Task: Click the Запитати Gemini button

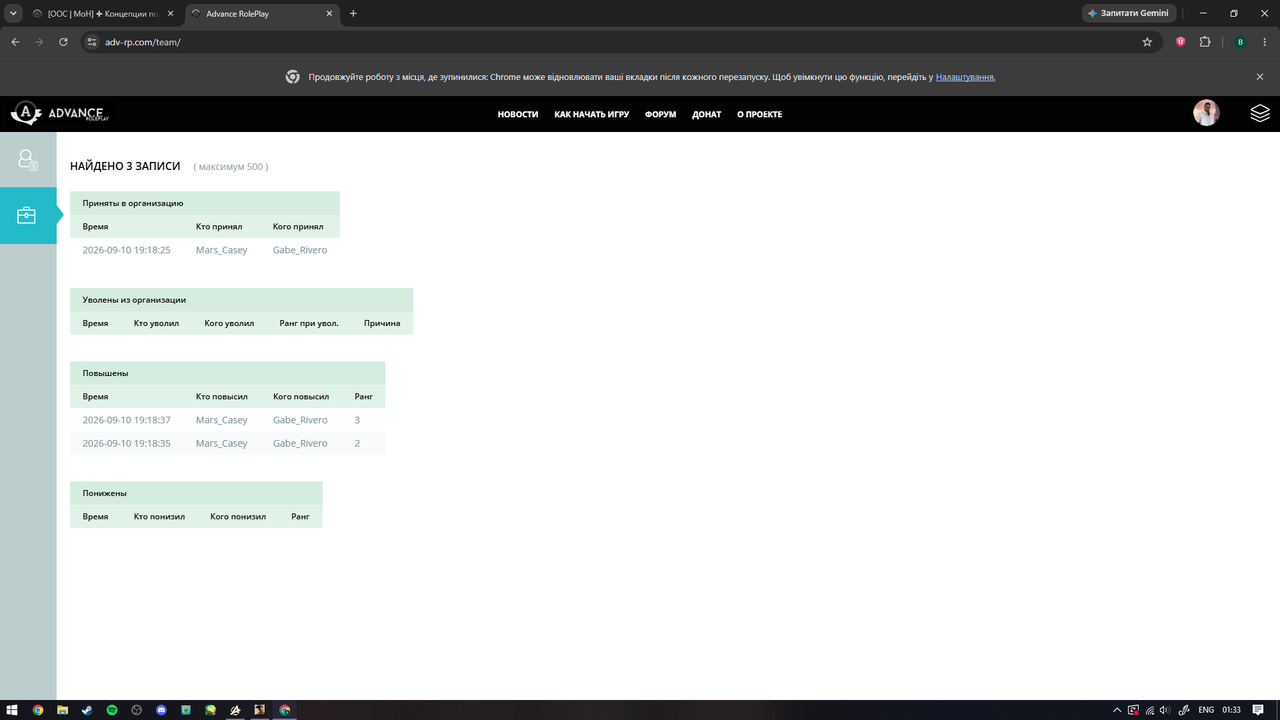Action: click(1128, 13)
